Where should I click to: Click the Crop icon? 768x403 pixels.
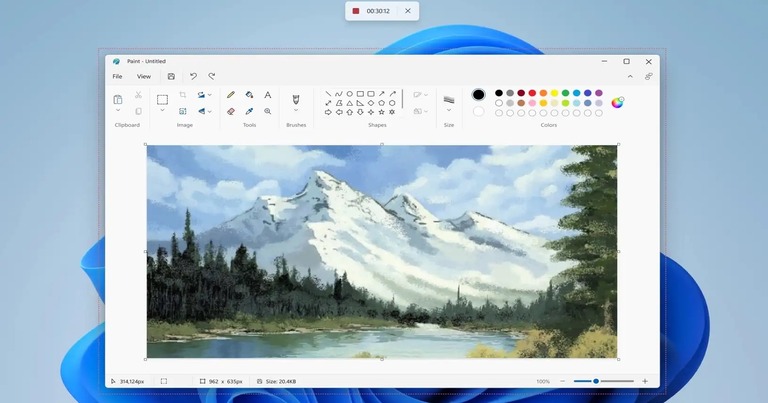183,95
